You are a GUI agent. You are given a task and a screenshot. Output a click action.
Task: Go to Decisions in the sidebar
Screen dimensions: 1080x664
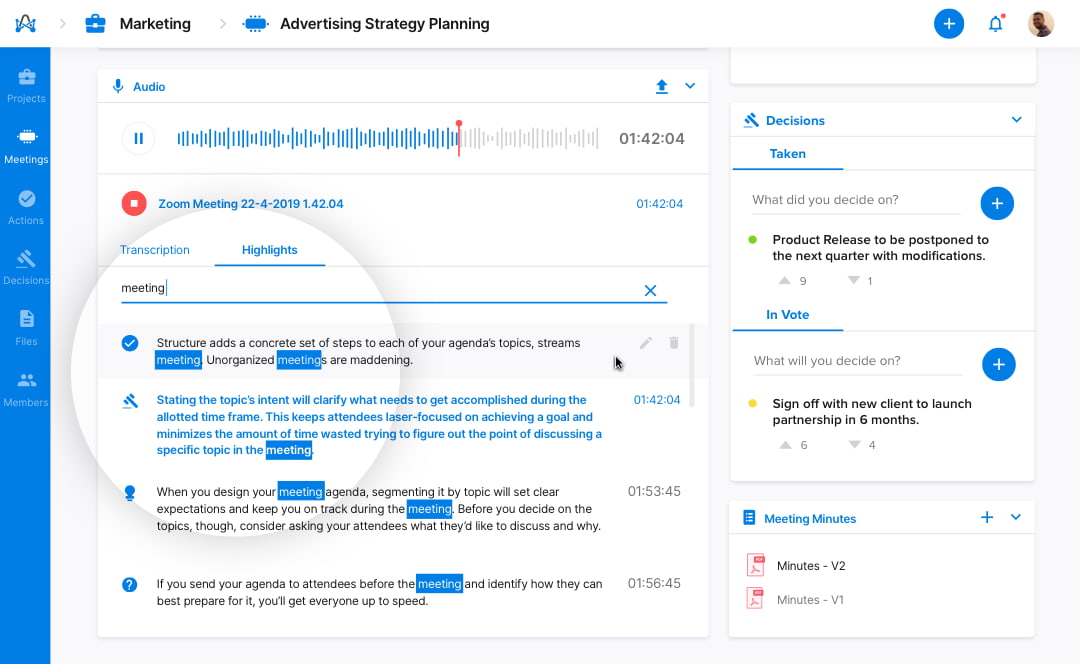point(26,268)
